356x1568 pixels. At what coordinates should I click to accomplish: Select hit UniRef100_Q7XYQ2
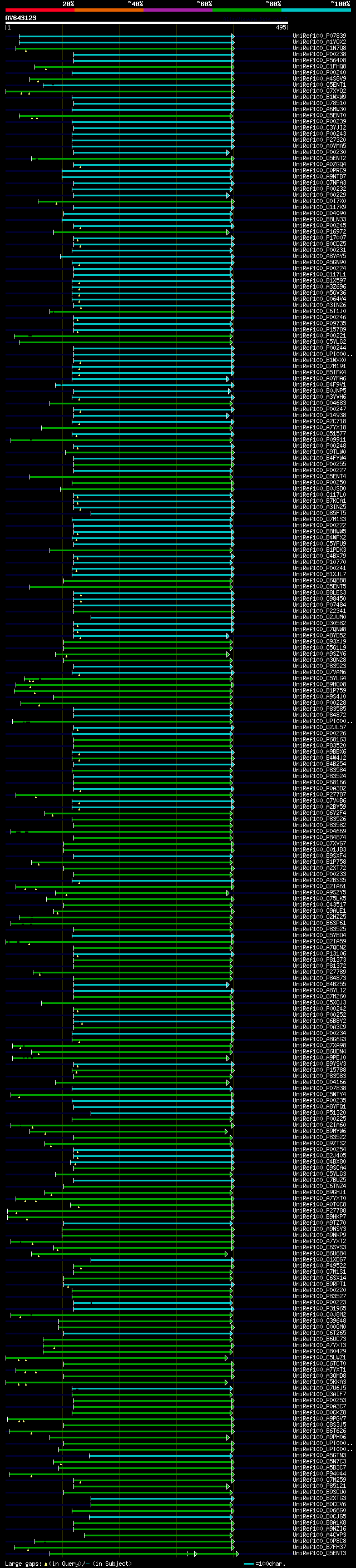[319, 91]
